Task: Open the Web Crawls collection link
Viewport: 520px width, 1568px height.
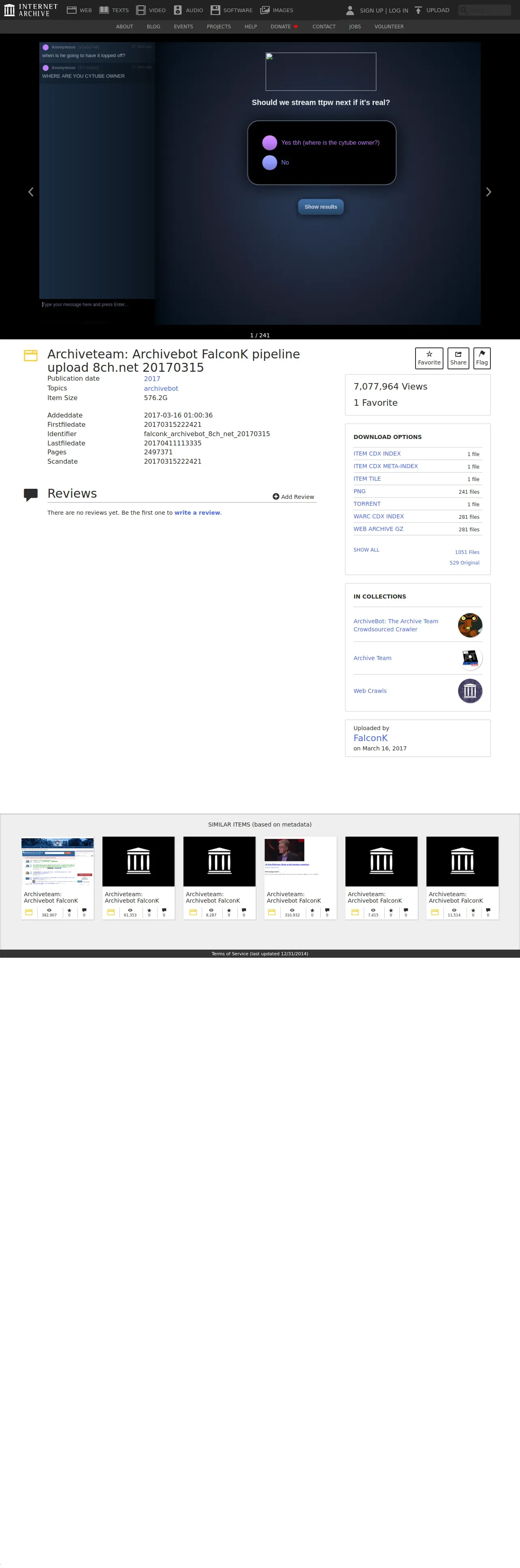Action: click(x=370, y=691)
